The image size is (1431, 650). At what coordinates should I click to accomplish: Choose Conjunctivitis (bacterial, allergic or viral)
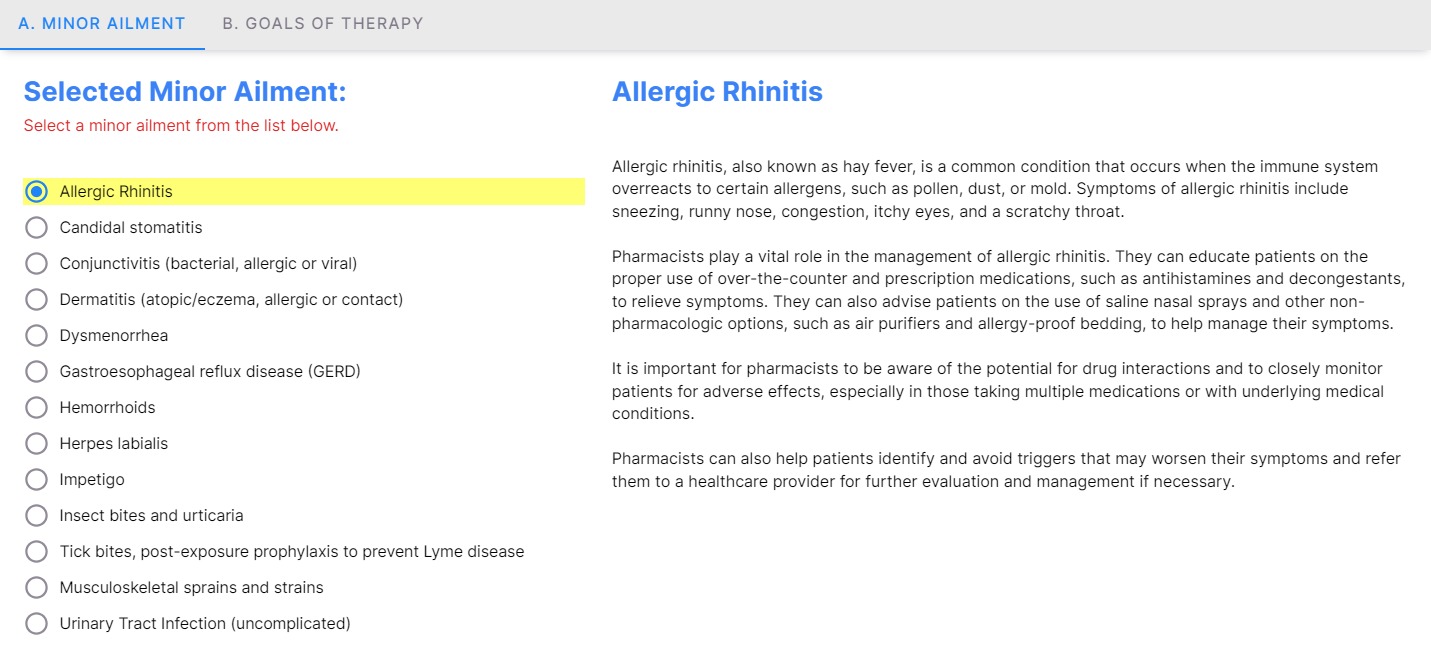coord(37,263)
